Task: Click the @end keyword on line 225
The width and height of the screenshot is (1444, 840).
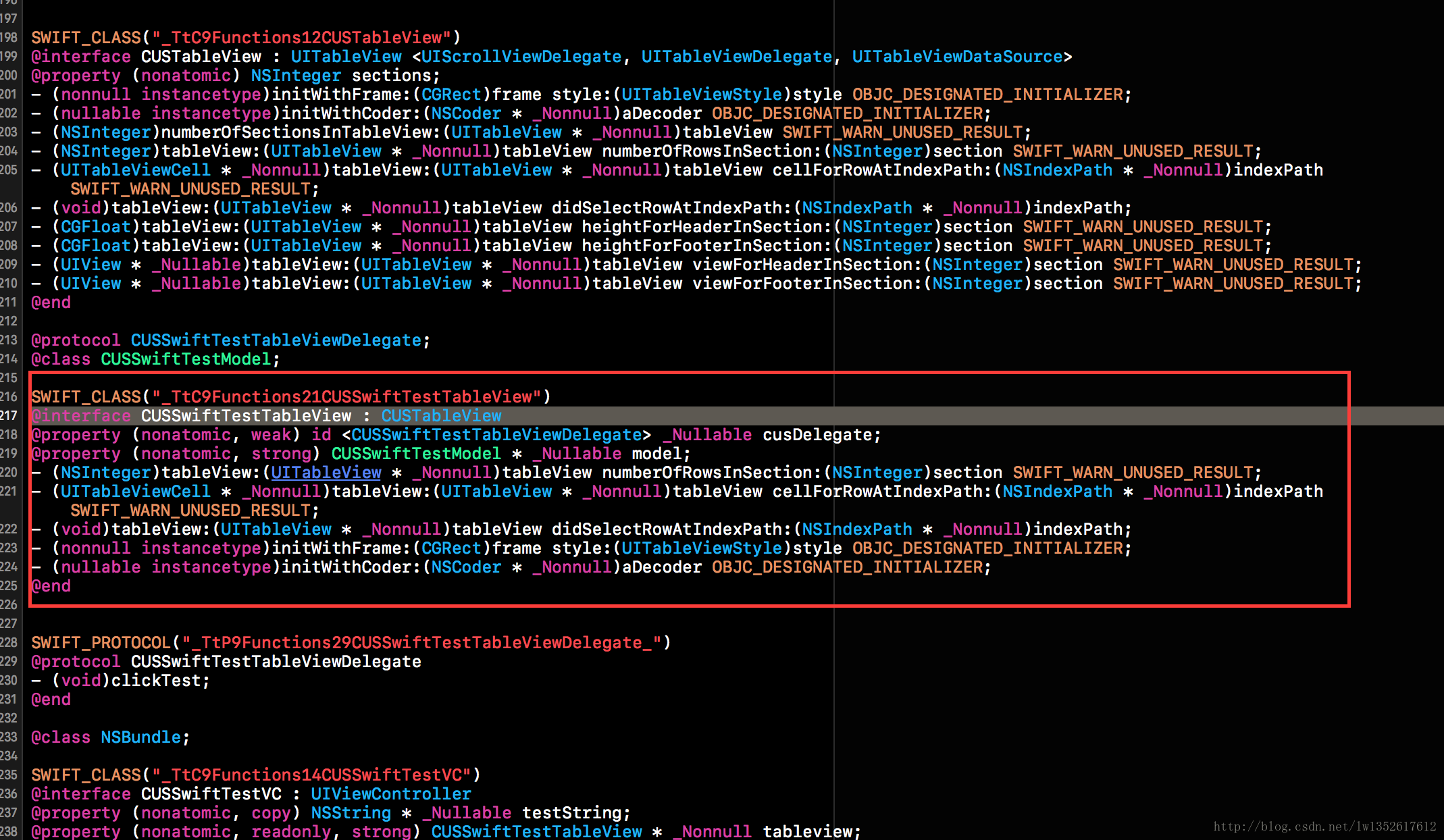Action: pos(51,586)
